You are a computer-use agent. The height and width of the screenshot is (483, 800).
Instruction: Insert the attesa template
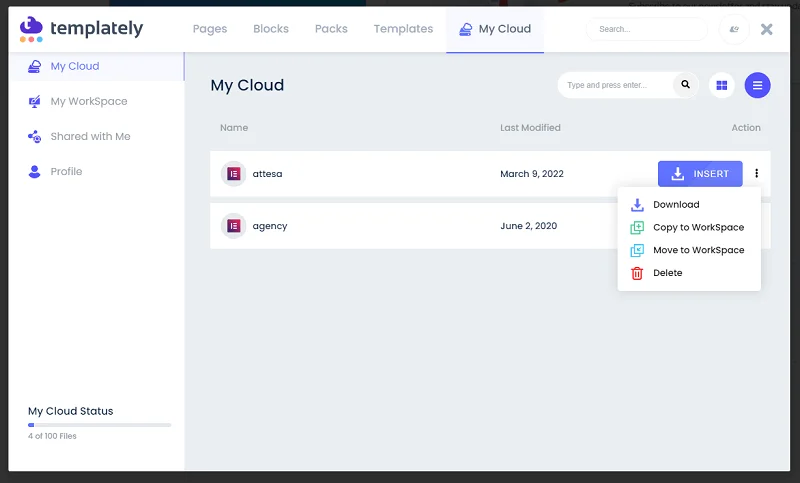(700, 174)
